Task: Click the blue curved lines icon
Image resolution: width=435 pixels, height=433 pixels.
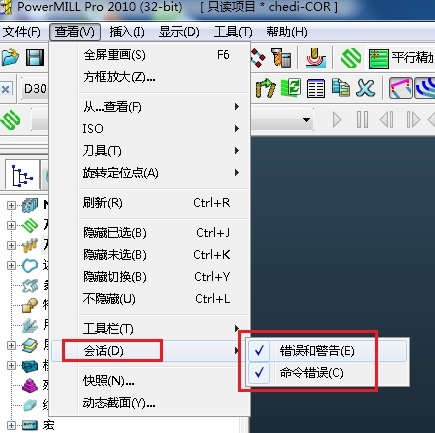Action: tap(425, 88)
